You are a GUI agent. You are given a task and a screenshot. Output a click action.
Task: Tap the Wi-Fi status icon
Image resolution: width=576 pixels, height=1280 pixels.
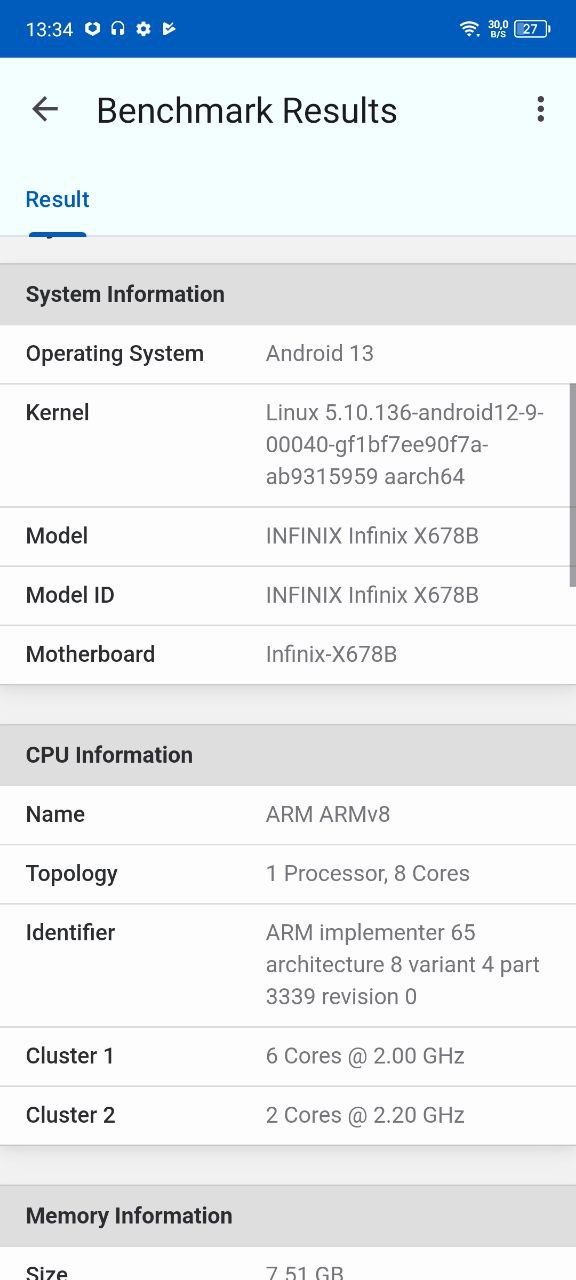pyautogui.click(x=470, y=29)
